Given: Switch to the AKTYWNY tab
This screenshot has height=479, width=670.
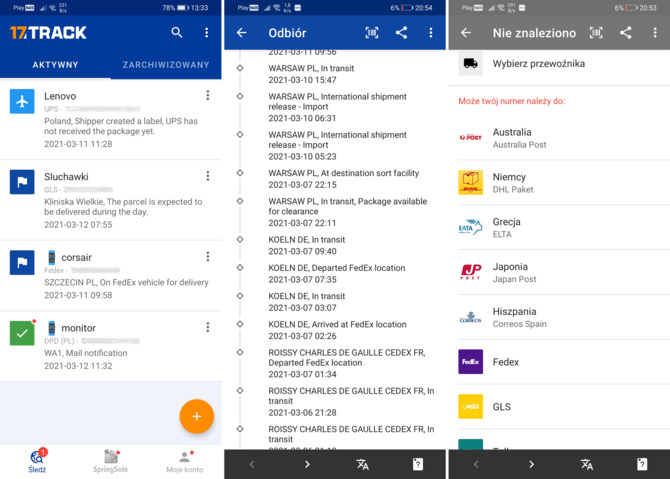Looking at the screenshot, I should (x=56, y=65).
